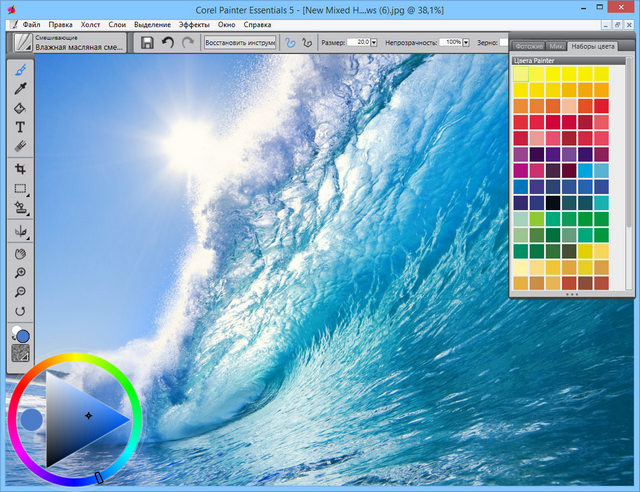Click the Восстановить инструмент button
The width and height of the screenshot is (640, 492).
point(239,43)
